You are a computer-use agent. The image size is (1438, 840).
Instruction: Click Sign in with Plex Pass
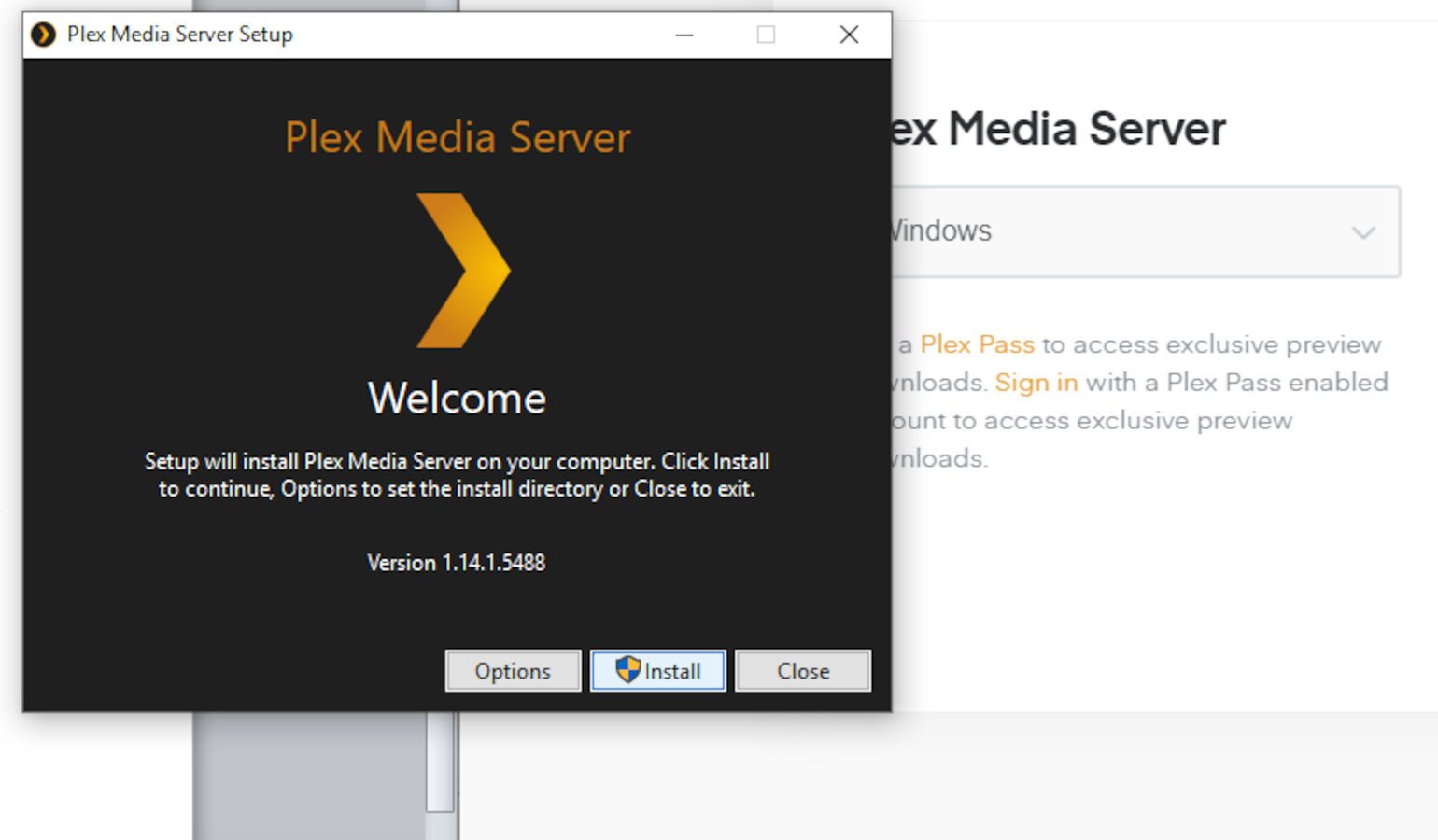click(1036, 382)
